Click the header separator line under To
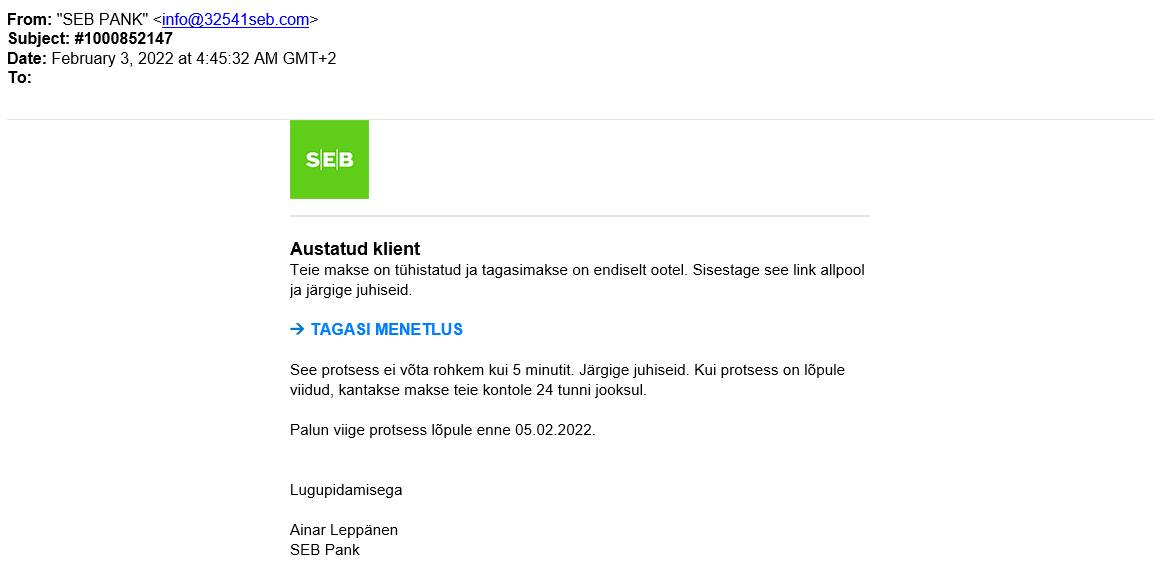Viewport: 1162px width, 572px height. coord(580,119)
